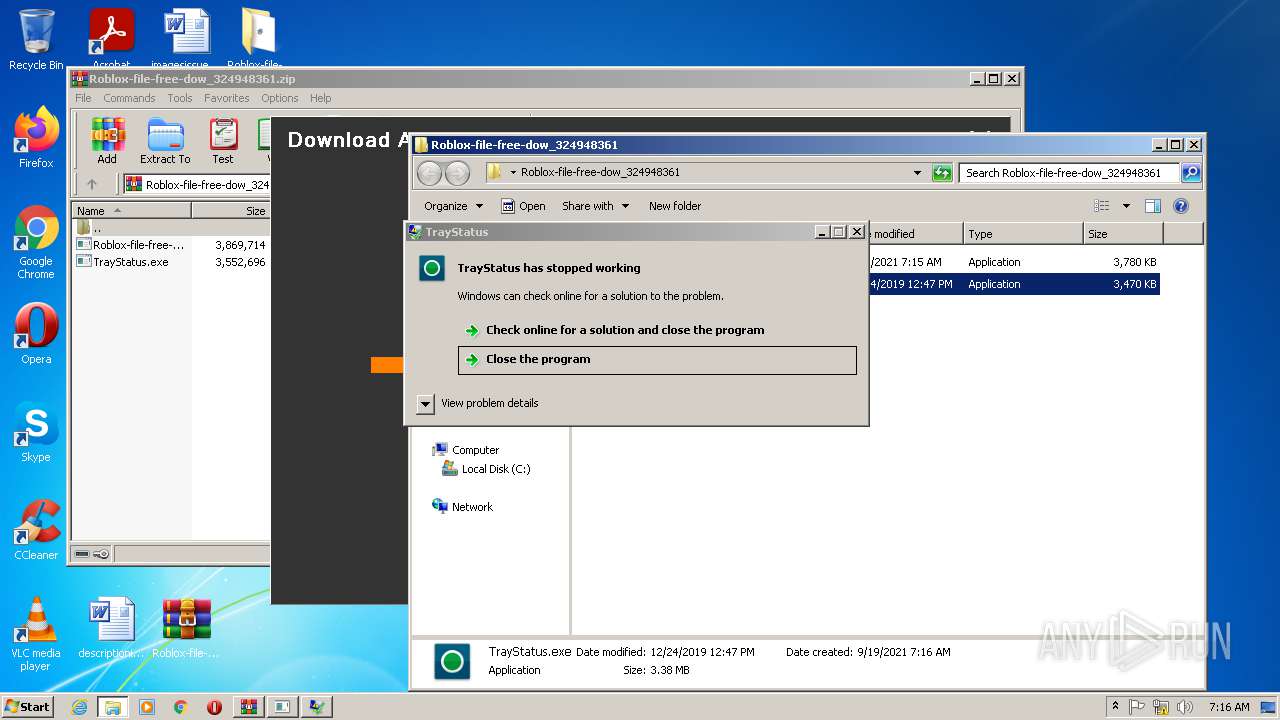Click the Windows Start button
This screenshot has height=720, width=1280.
pyautogui.click(x=28, y=707)
